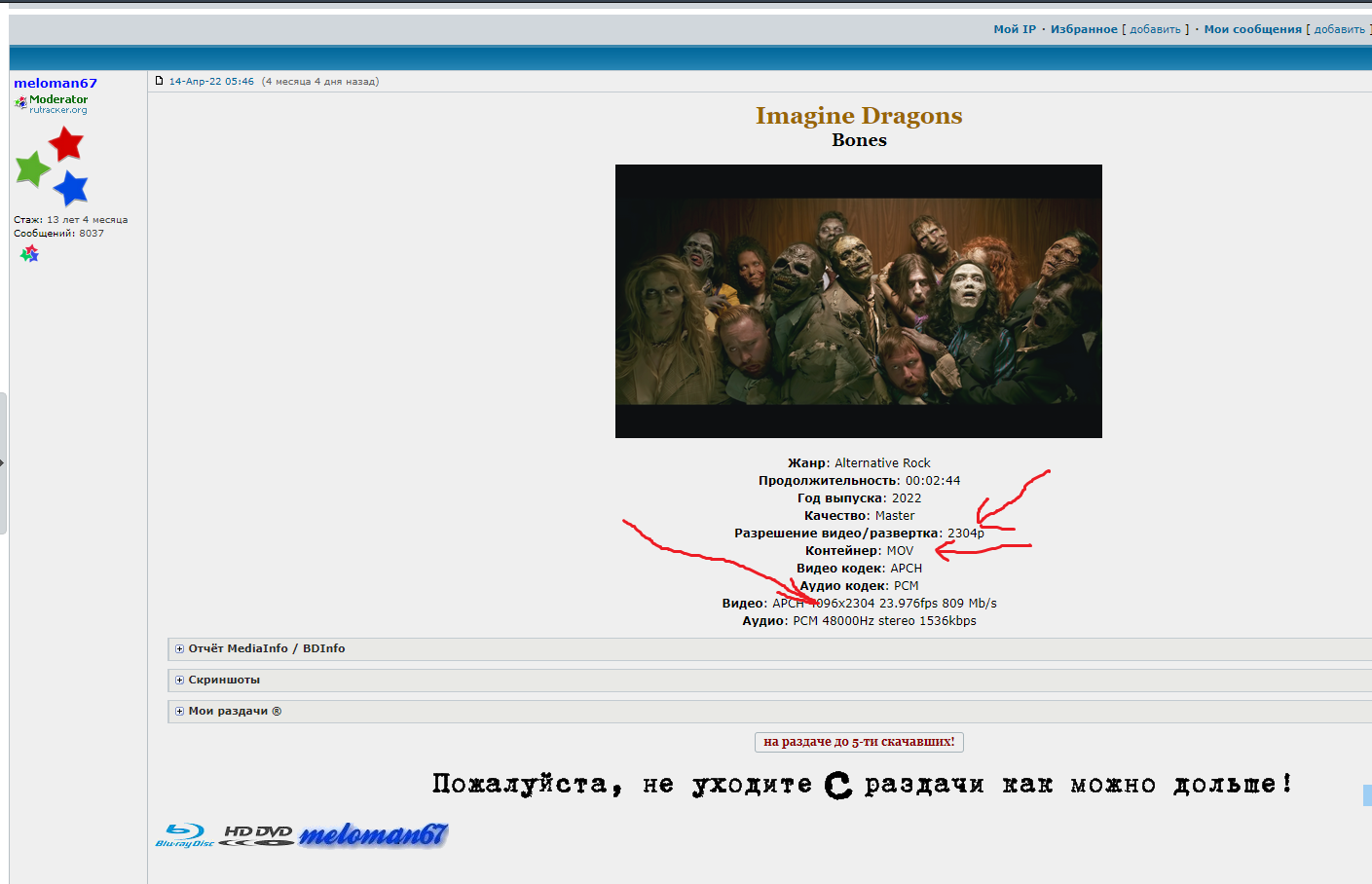Open Мой IP link
This screenshot has height=884, width=1372.
tap(1015, 29)
